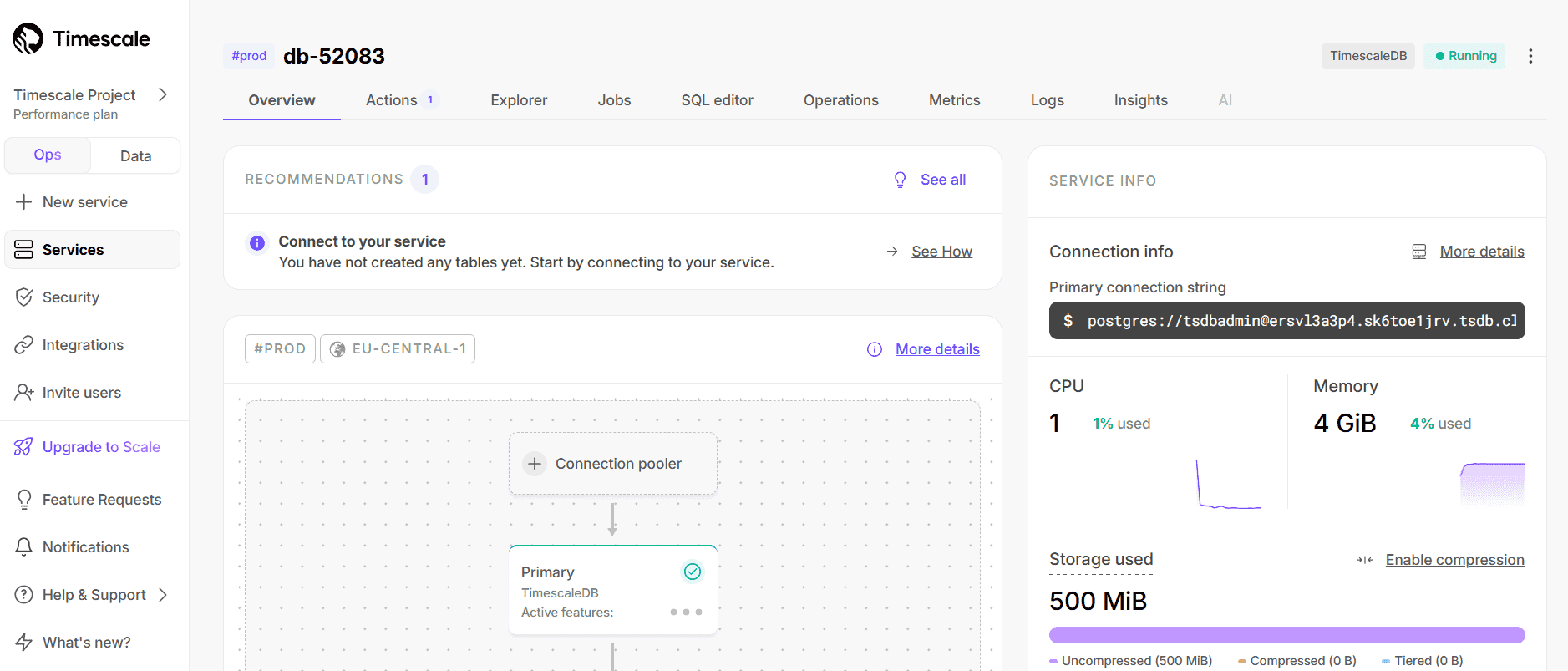The width and height of the screenshot is (1568, 671).
Task: Click the See How link
Action: pos(941,252)
